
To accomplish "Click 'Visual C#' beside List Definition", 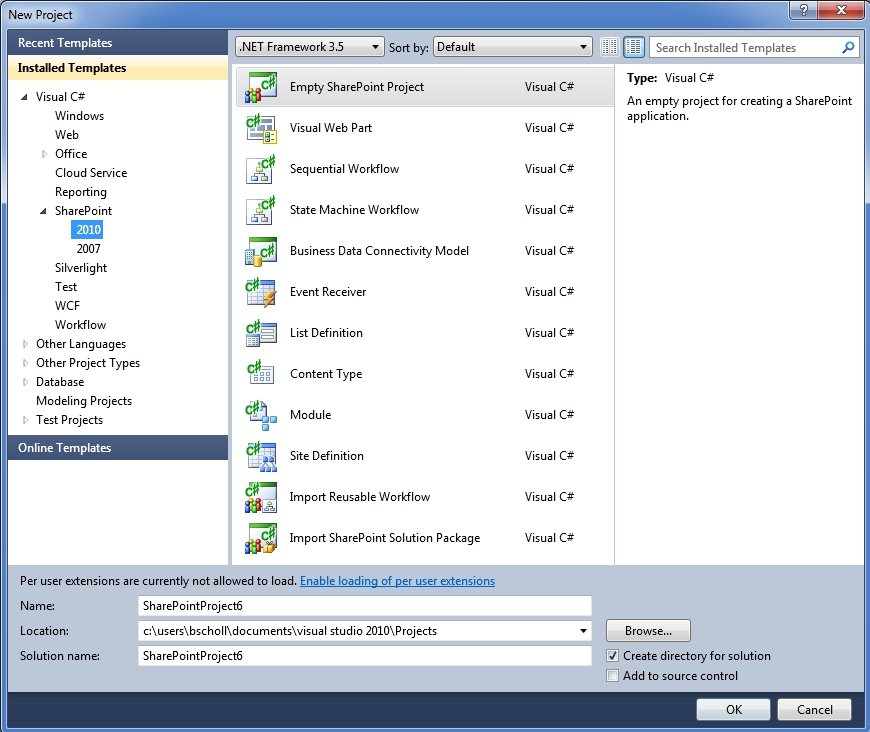I will click(x=549, y=333).
